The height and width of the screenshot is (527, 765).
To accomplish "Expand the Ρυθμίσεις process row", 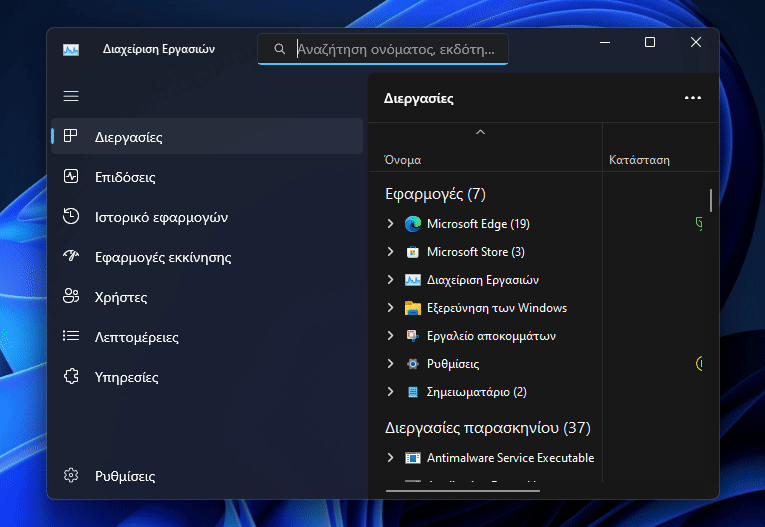I will (390, 364).
